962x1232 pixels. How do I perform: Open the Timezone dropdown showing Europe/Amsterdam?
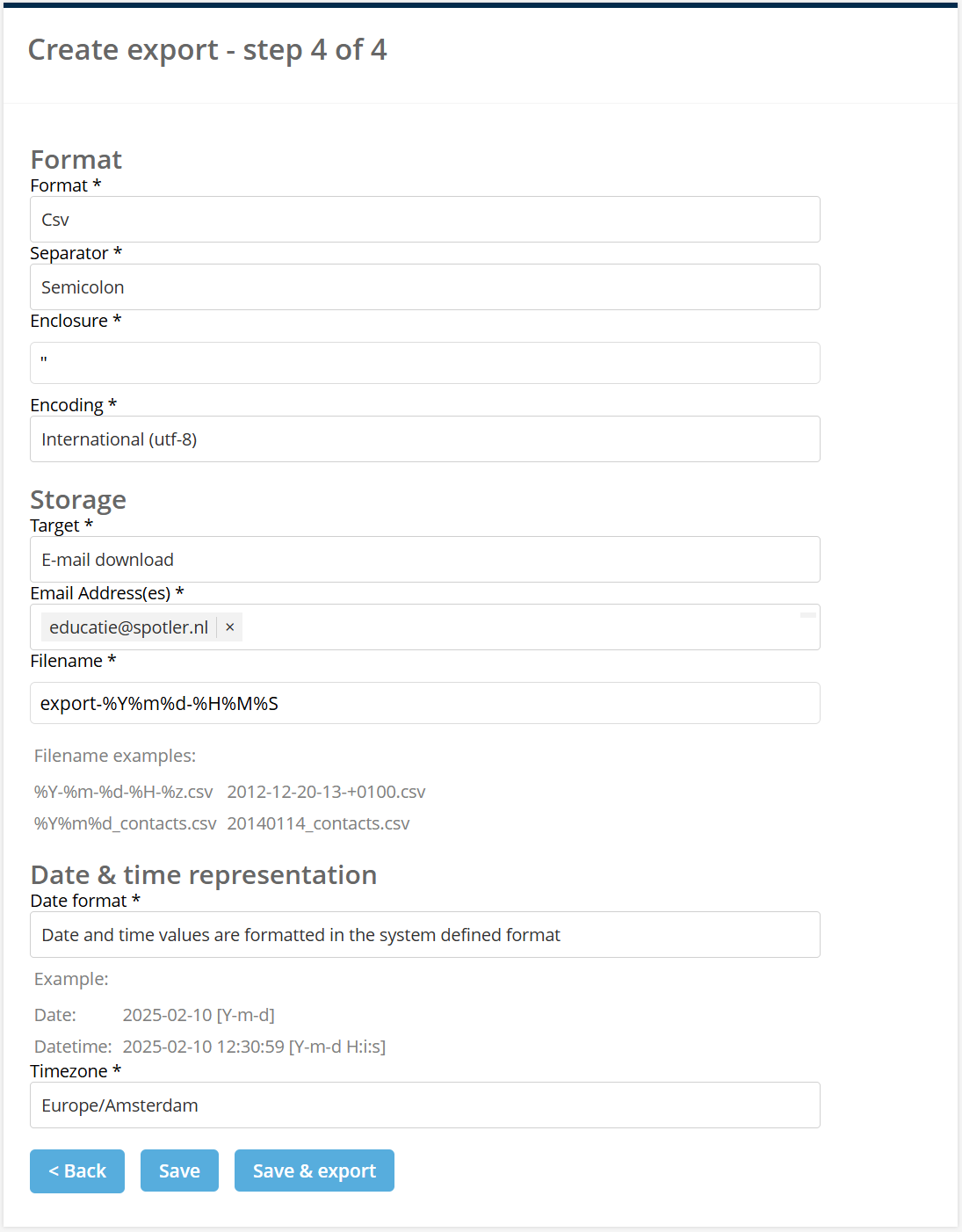[x=425, y=1105]
